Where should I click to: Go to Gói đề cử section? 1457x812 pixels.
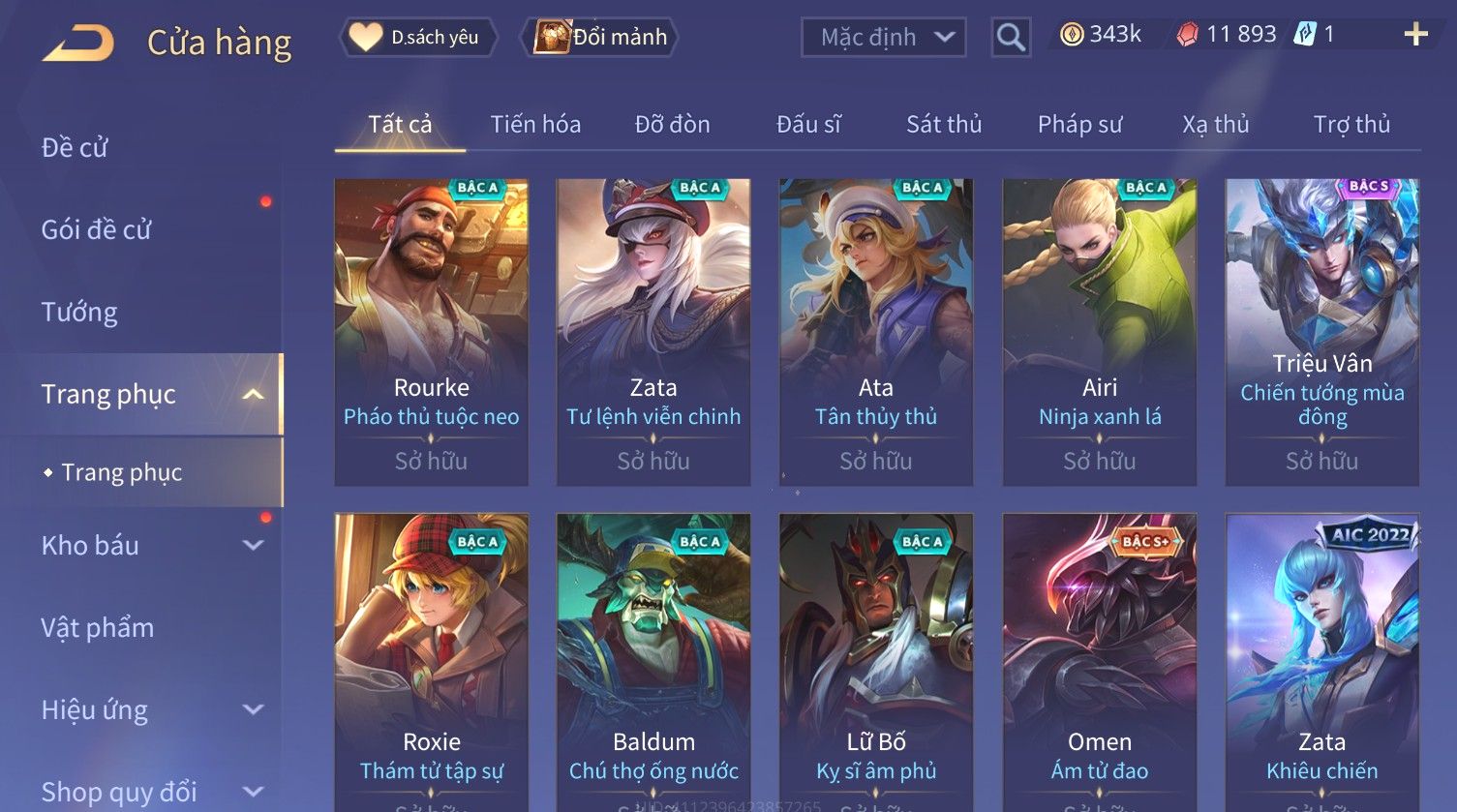97,229
